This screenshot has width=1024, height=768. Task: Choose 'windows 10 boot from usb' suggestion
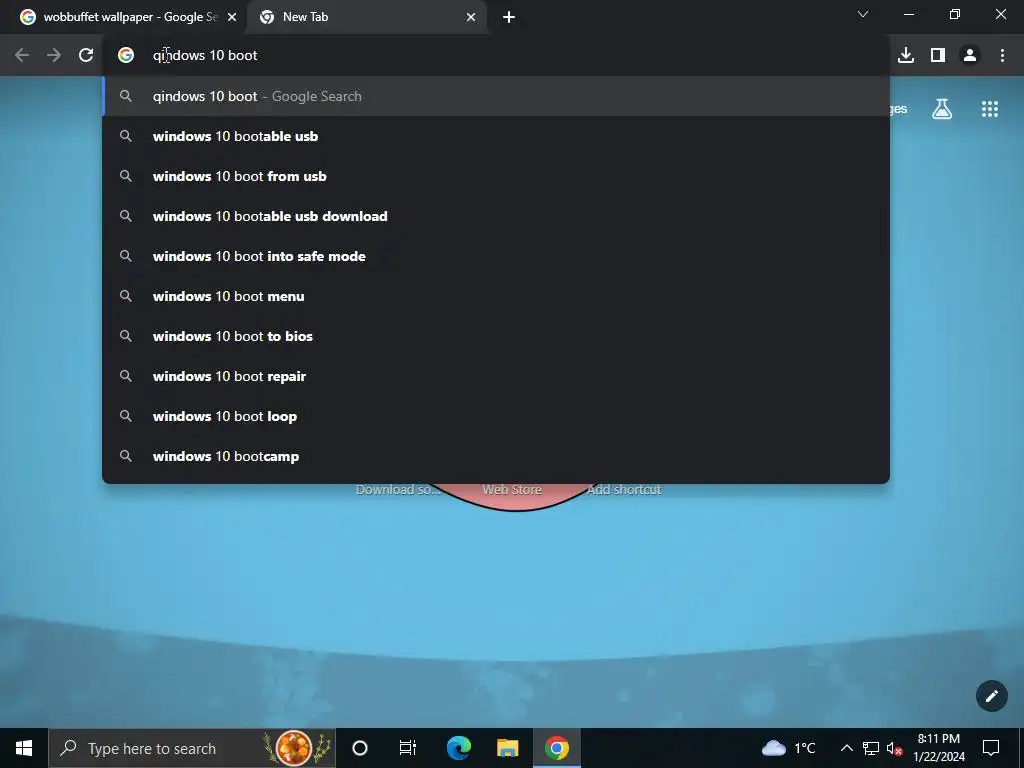point(496,176)
